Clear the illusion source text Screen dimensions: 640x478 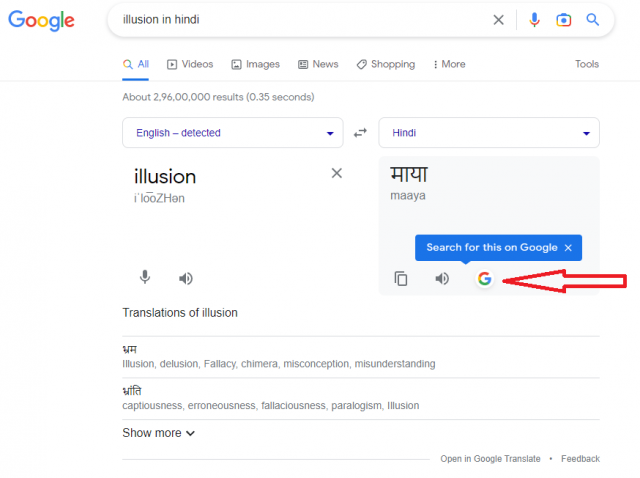click(x=337, y=173)
